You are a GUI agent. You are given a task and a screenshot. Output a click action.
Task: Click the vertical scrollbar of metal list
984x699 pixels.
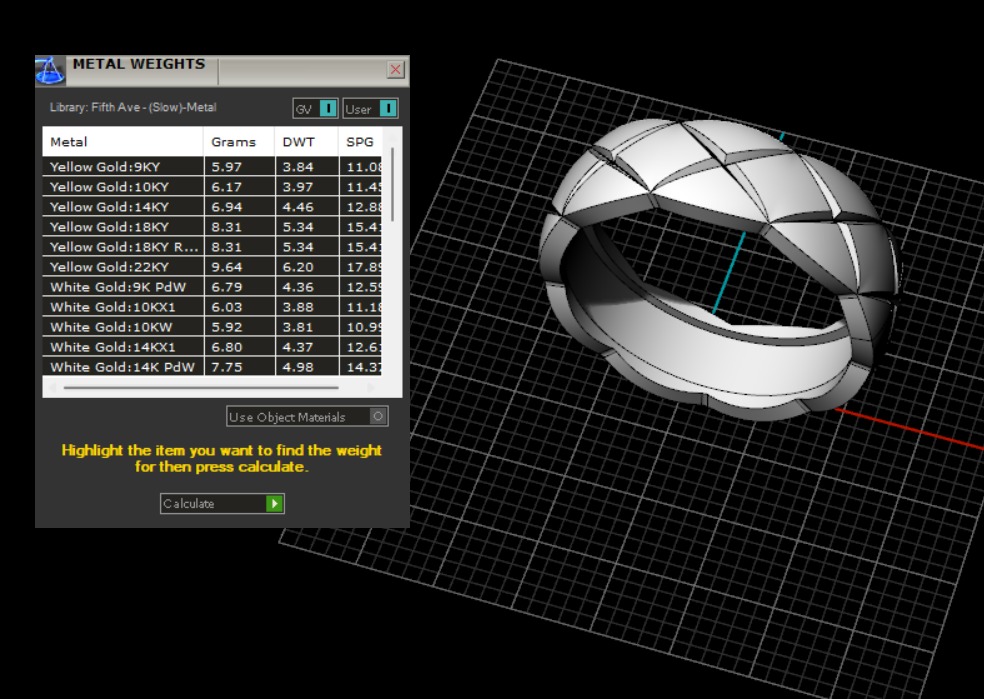coord(392,184)
